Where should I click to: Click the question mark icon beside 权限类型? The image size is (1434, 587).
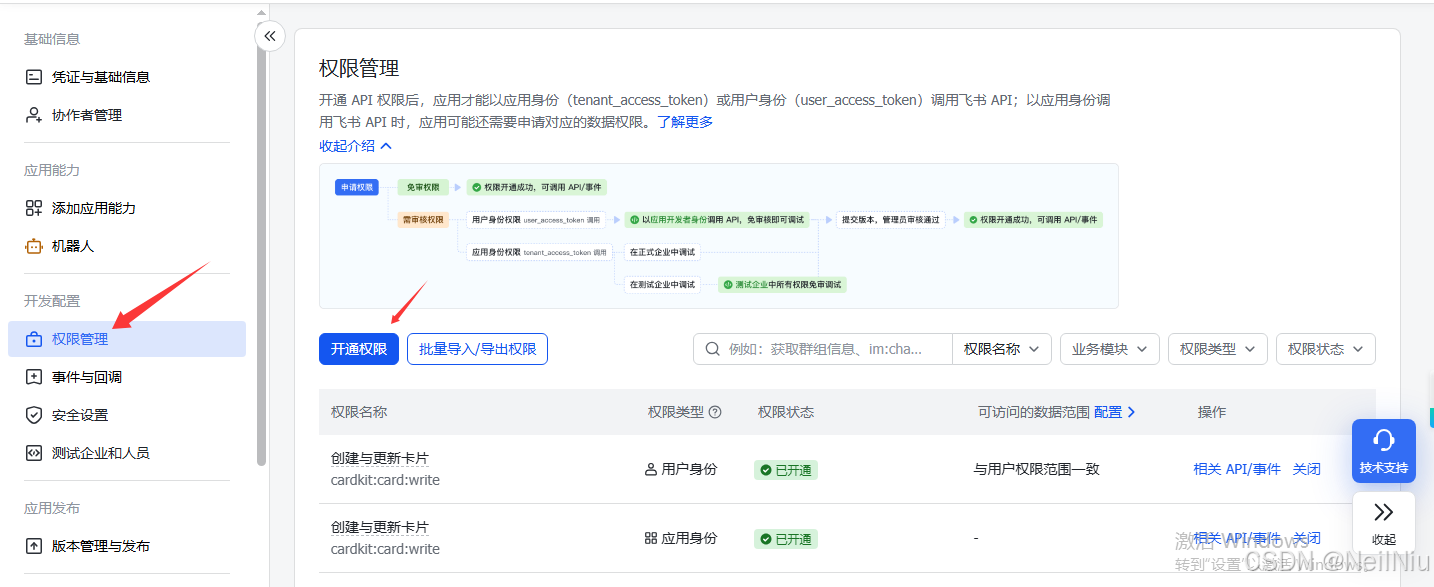tap(715, 412)
